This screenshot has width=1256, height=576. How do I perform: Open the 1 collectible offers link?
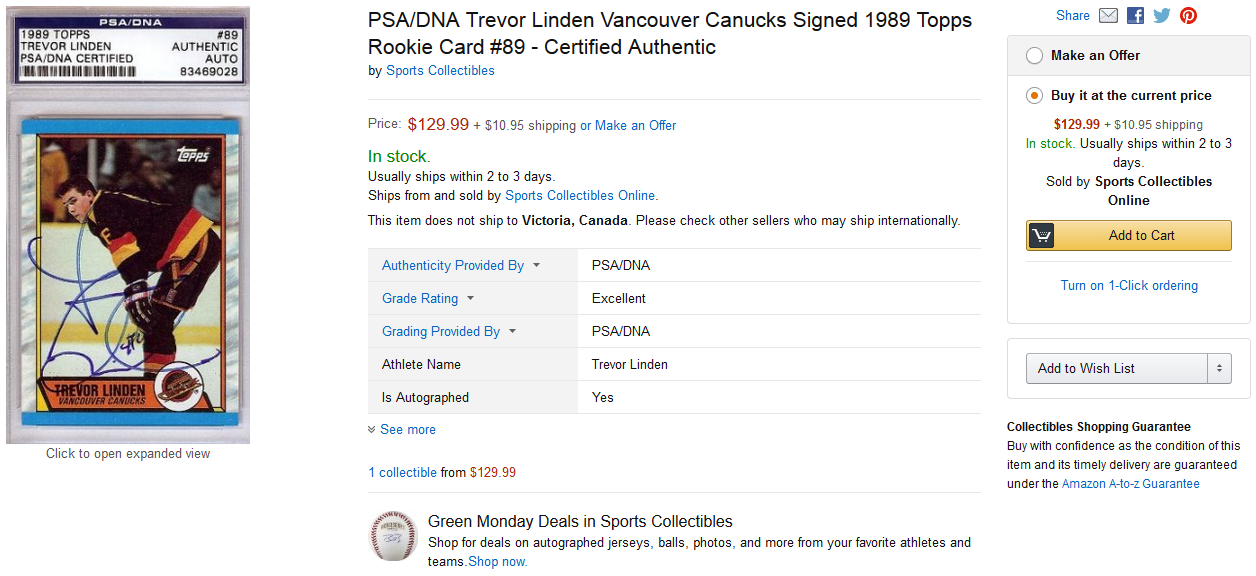(x=403, y=473)
